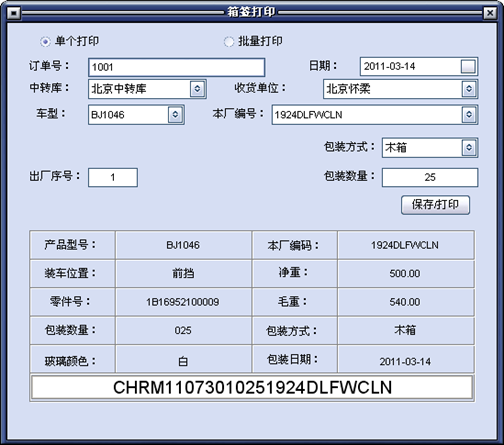Click the 出厂序号 input field
Viewport: 504px width, 445px height.
tap(113, 177)
